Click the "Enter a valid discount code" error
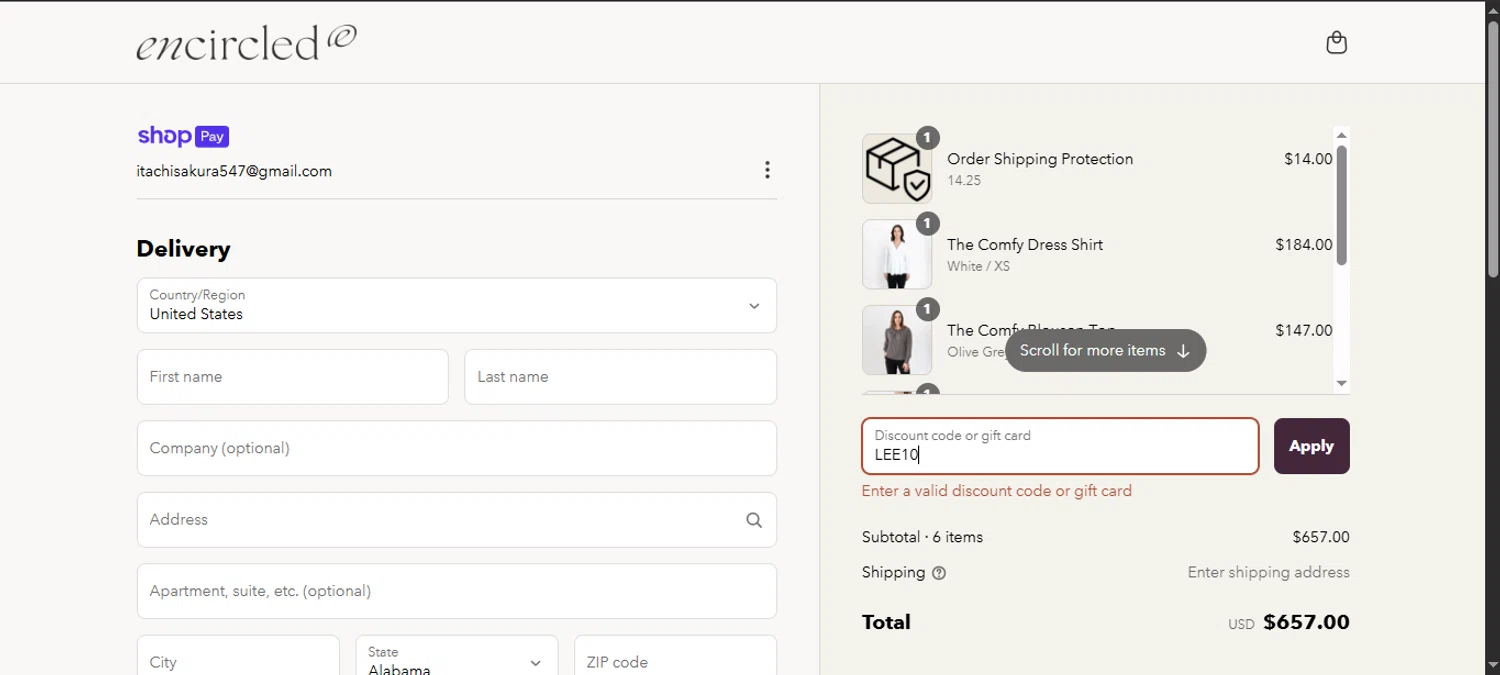 997,491
